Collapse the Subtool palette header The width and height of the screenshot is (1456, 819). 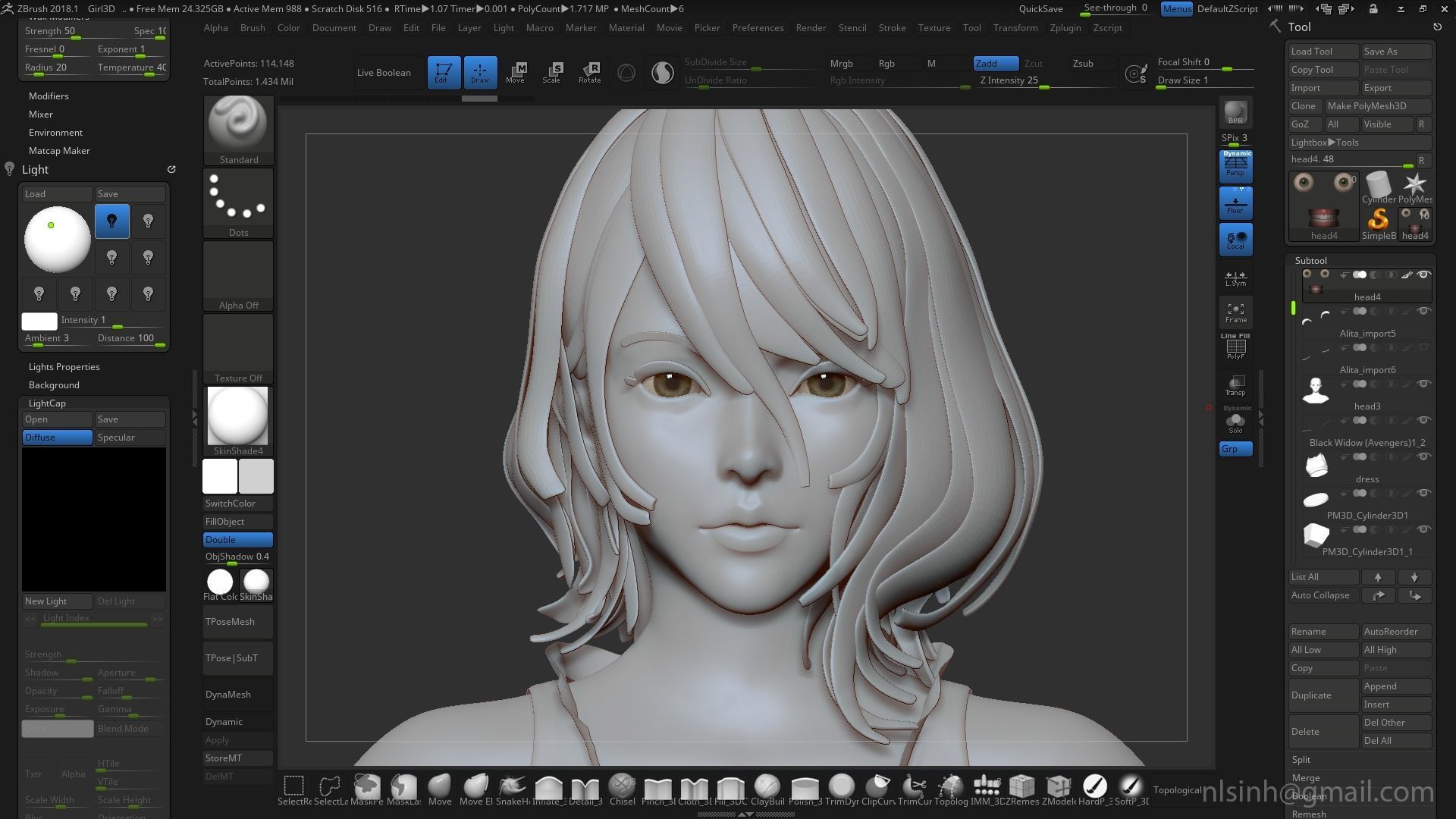point(1310,260)
